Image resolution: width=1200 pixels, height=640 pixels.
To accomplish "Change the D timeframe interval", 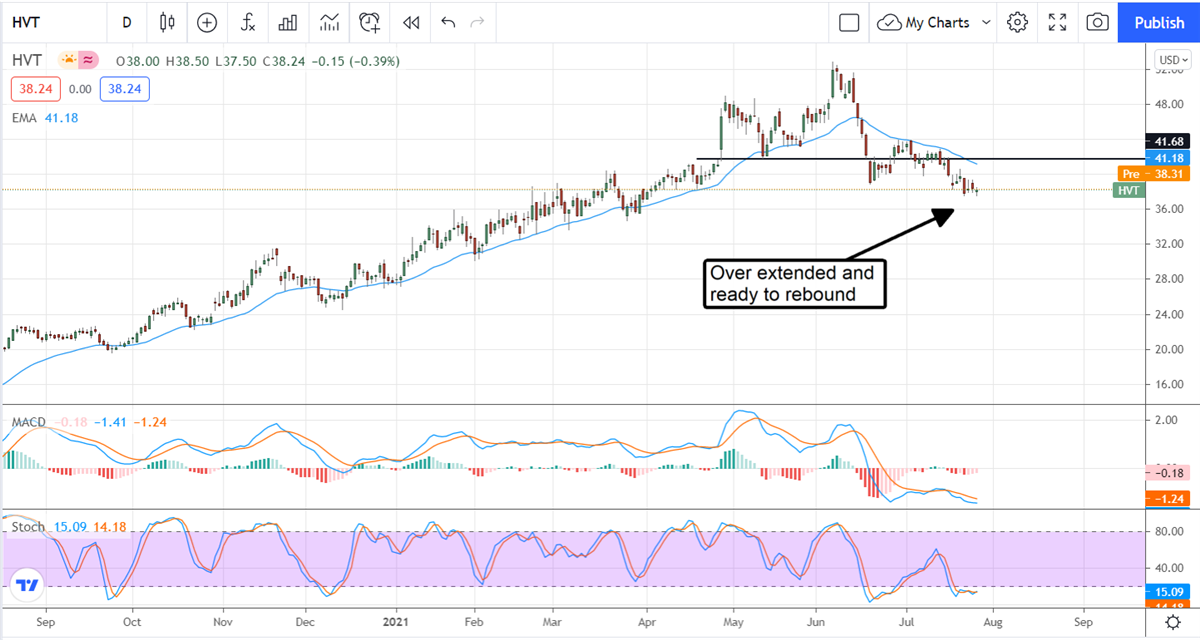I will [x=126, y=22].
